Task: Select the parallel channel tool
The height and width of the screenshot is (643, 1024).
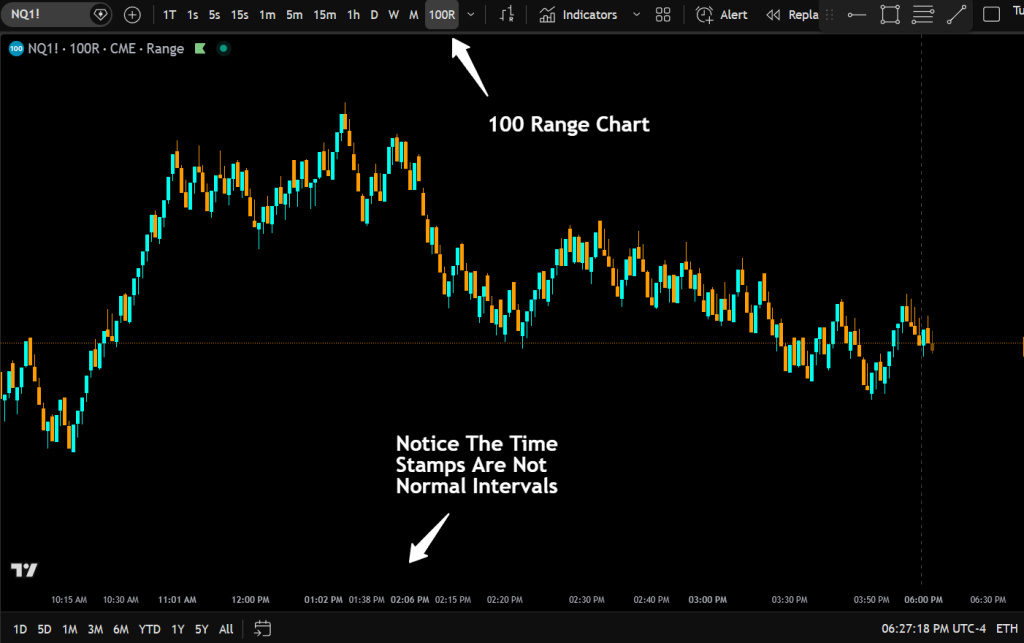Action: [x=922, y=14]
